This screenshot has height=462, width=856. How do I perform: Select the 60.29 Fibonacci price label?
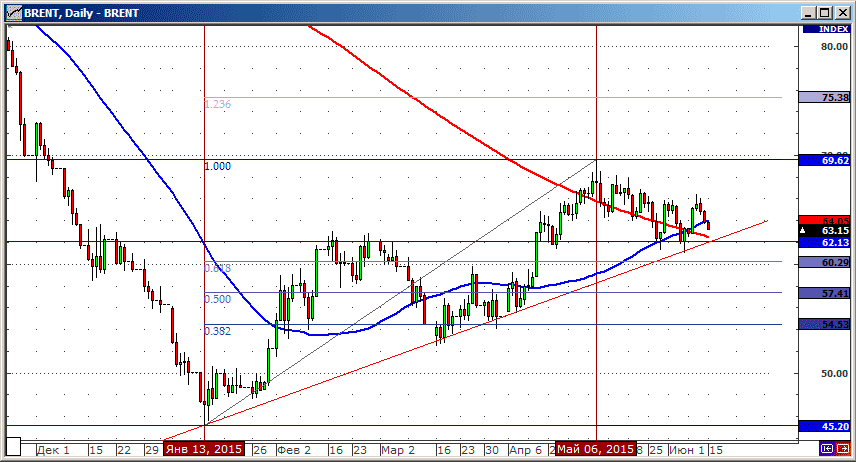click(x=824, y=263)
